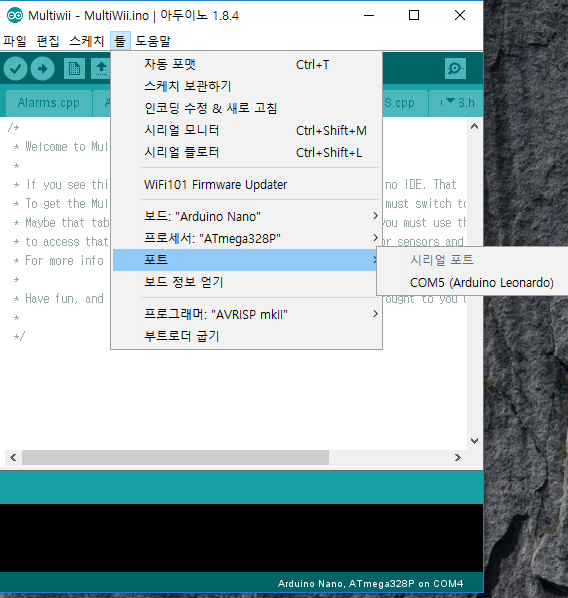568x598 pixels.
Task: Select 인코딩 수정 & 새로 고침
Action: coord(246,108)
